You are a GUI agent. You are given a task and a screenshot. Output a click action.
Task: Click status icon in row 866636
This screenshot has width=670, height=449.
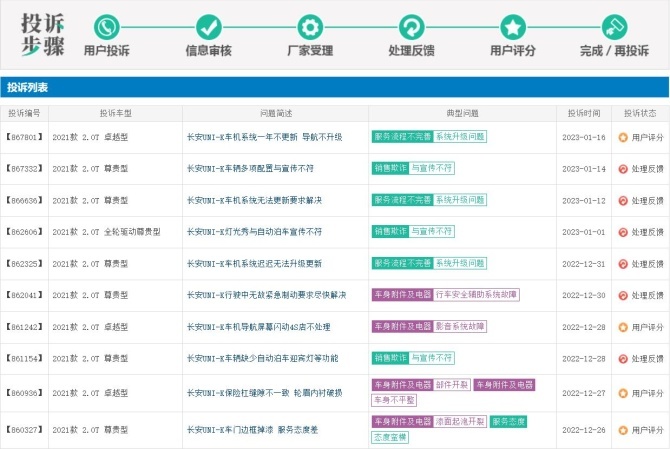(x=623, y=201)
